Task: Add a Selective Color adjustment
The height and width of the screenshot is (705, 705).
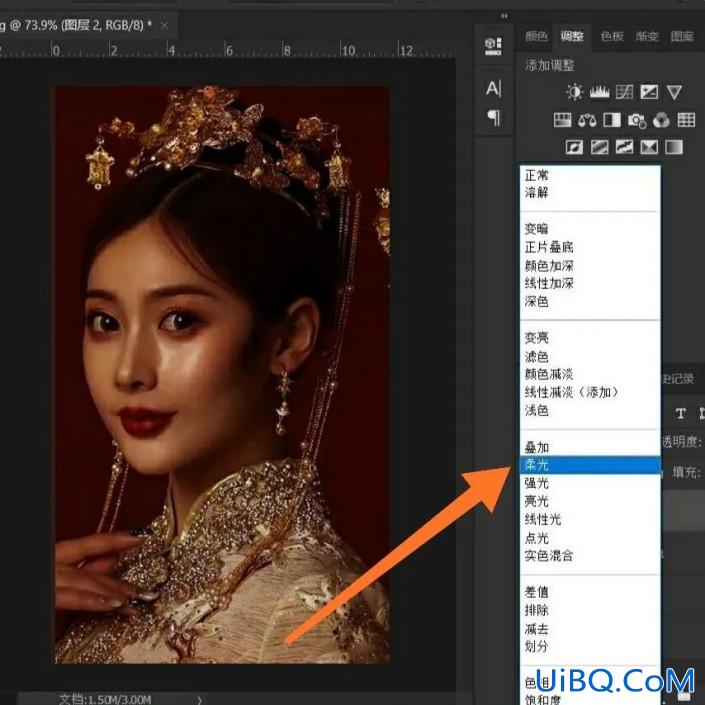Action: [x=649, y=147]
